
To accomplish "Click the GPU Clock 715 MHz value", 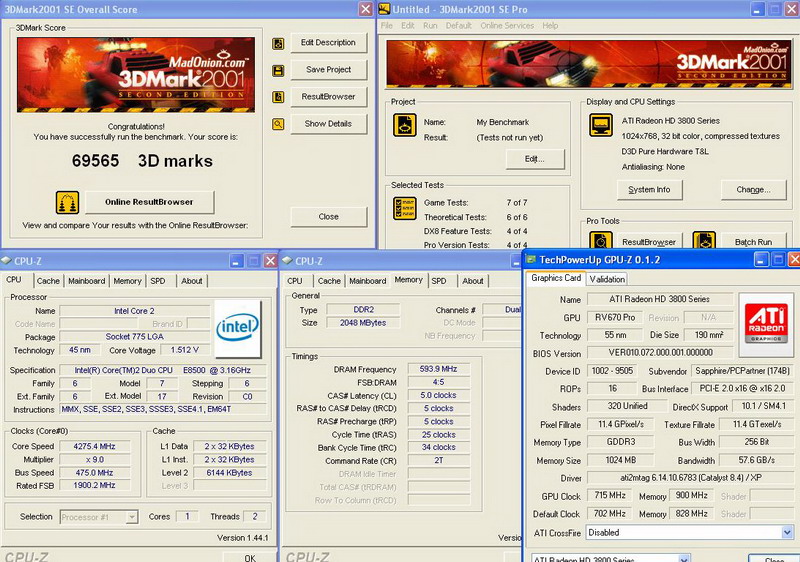I will point(610,495).
